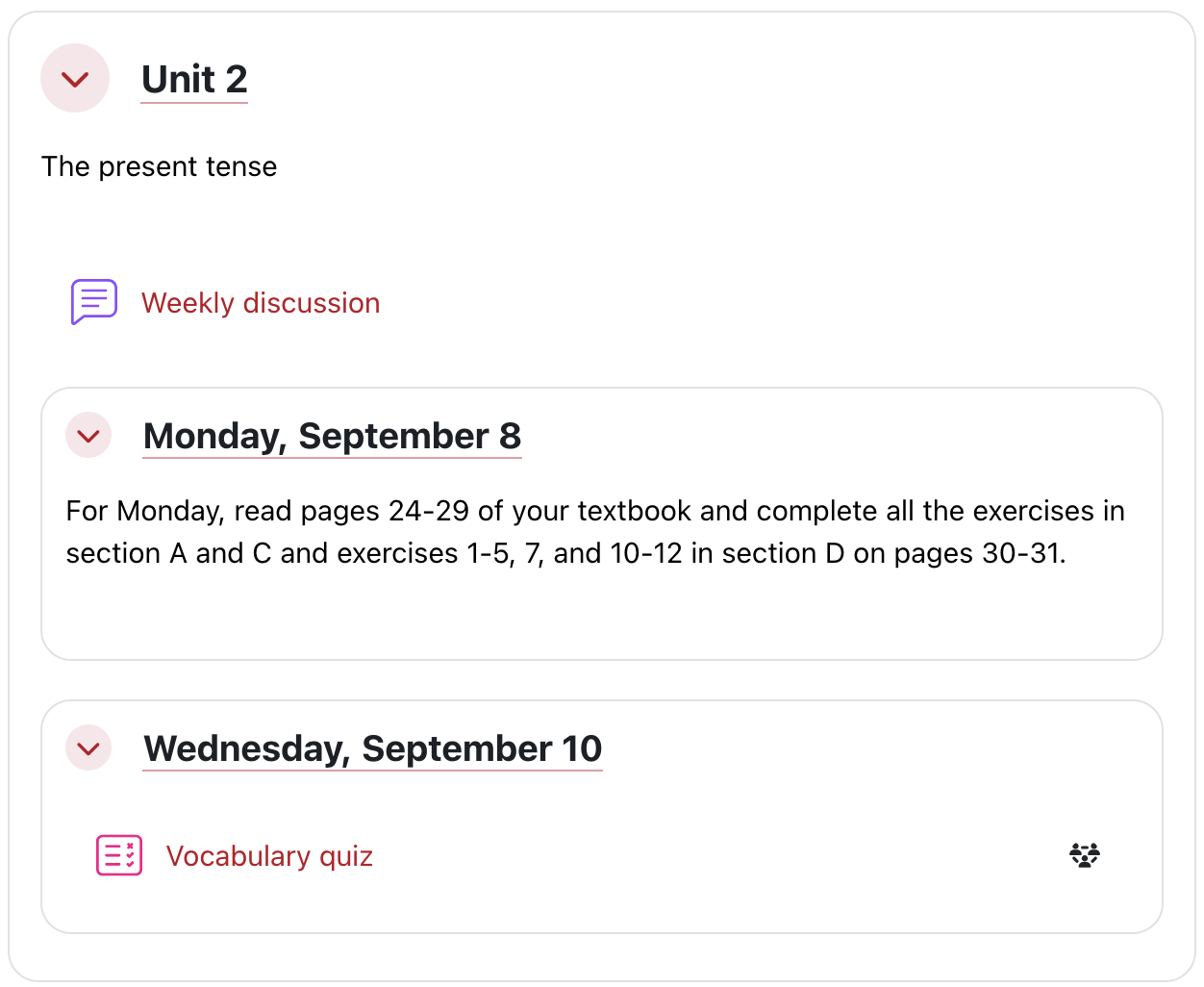
Task: Click the quiz icon beside Vocabulary quiz
Action: tap(118, 854)
